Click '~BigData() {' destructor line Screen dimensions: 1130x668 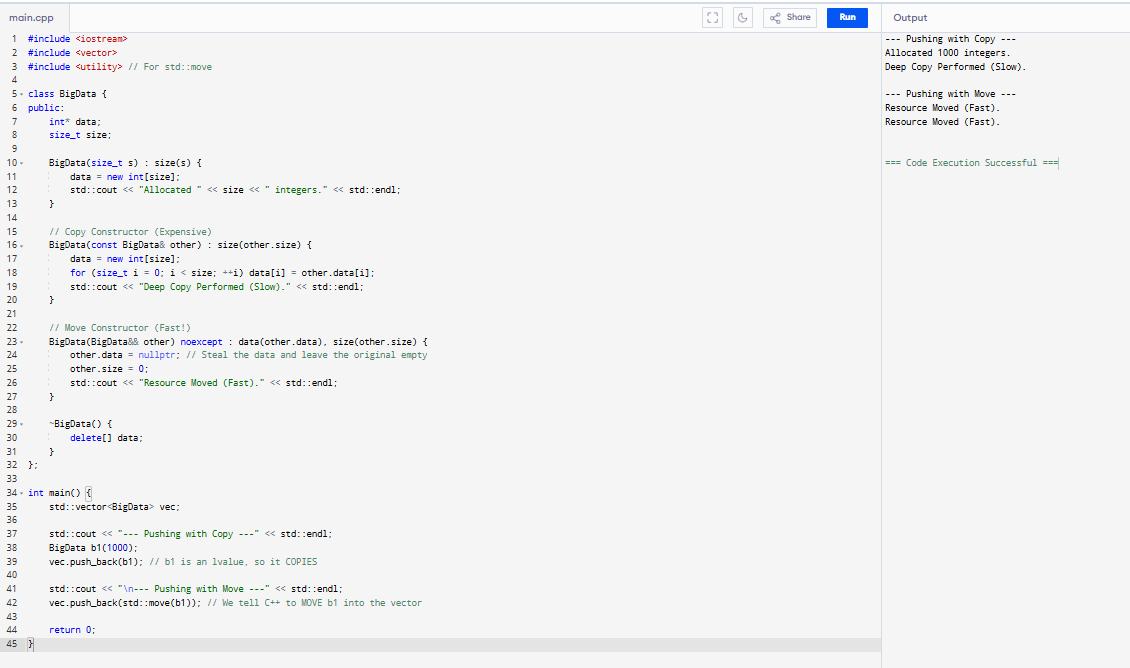point(80,424)
